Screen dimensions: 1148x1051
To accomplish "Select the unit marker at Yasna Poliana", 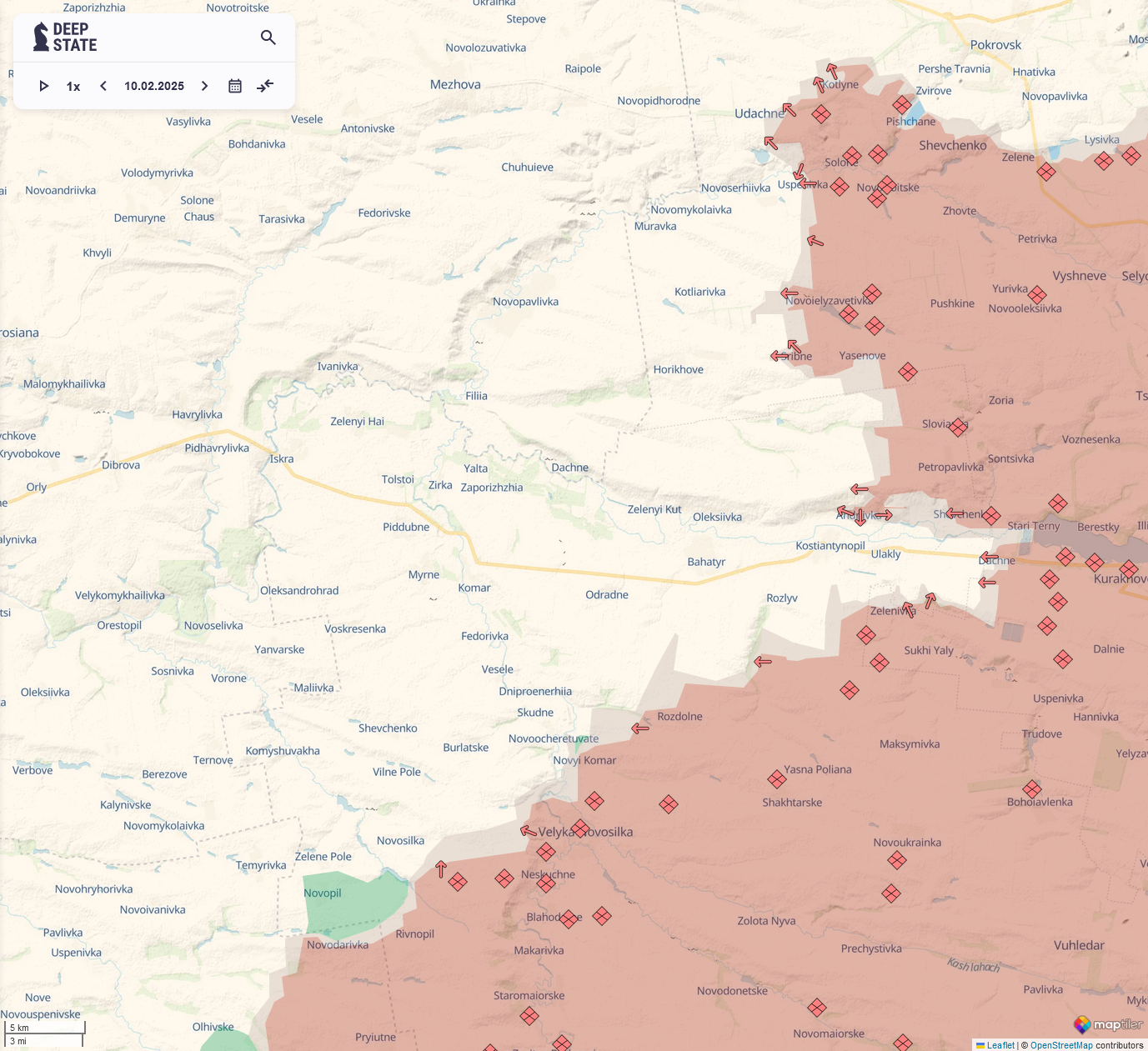I will tap(777, 779).
